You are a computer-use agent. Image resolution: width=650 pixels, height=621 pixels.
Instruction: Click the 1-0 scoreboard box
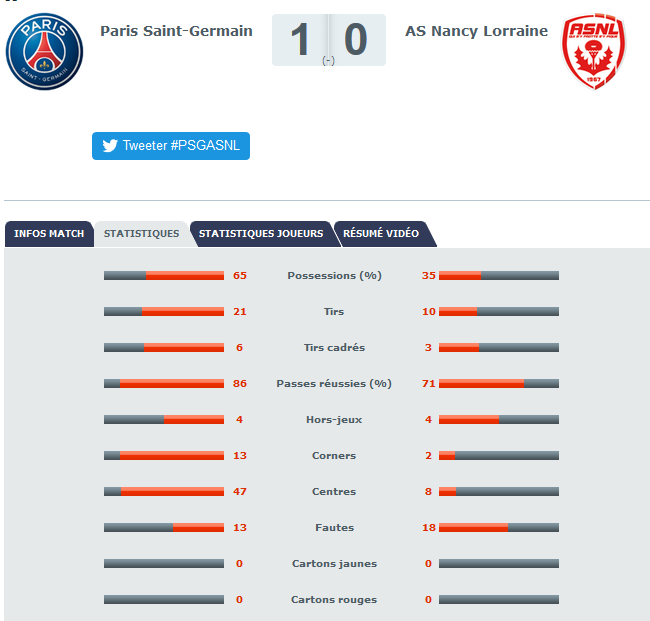(x=329, y=40)
